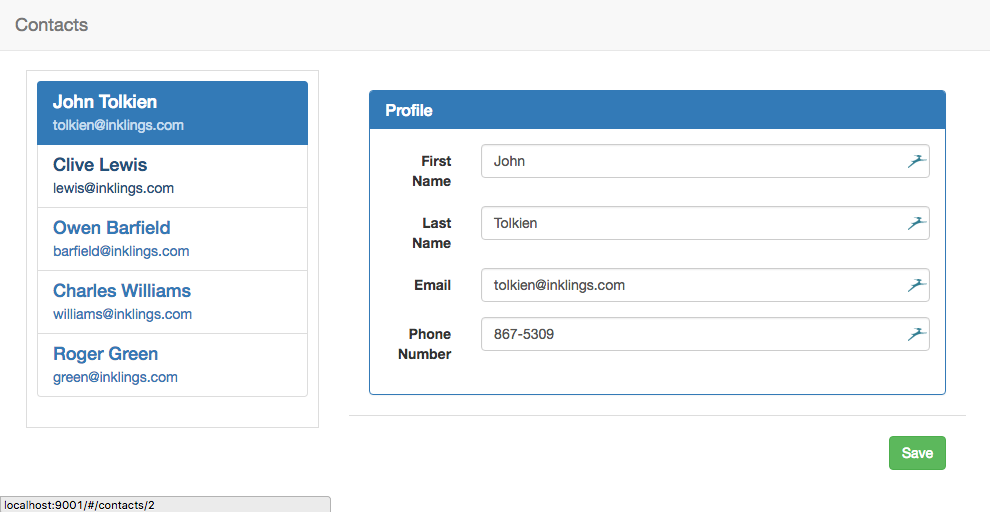Choose Roger Green contact entry

pyautogui.click(x=172, y=365)
